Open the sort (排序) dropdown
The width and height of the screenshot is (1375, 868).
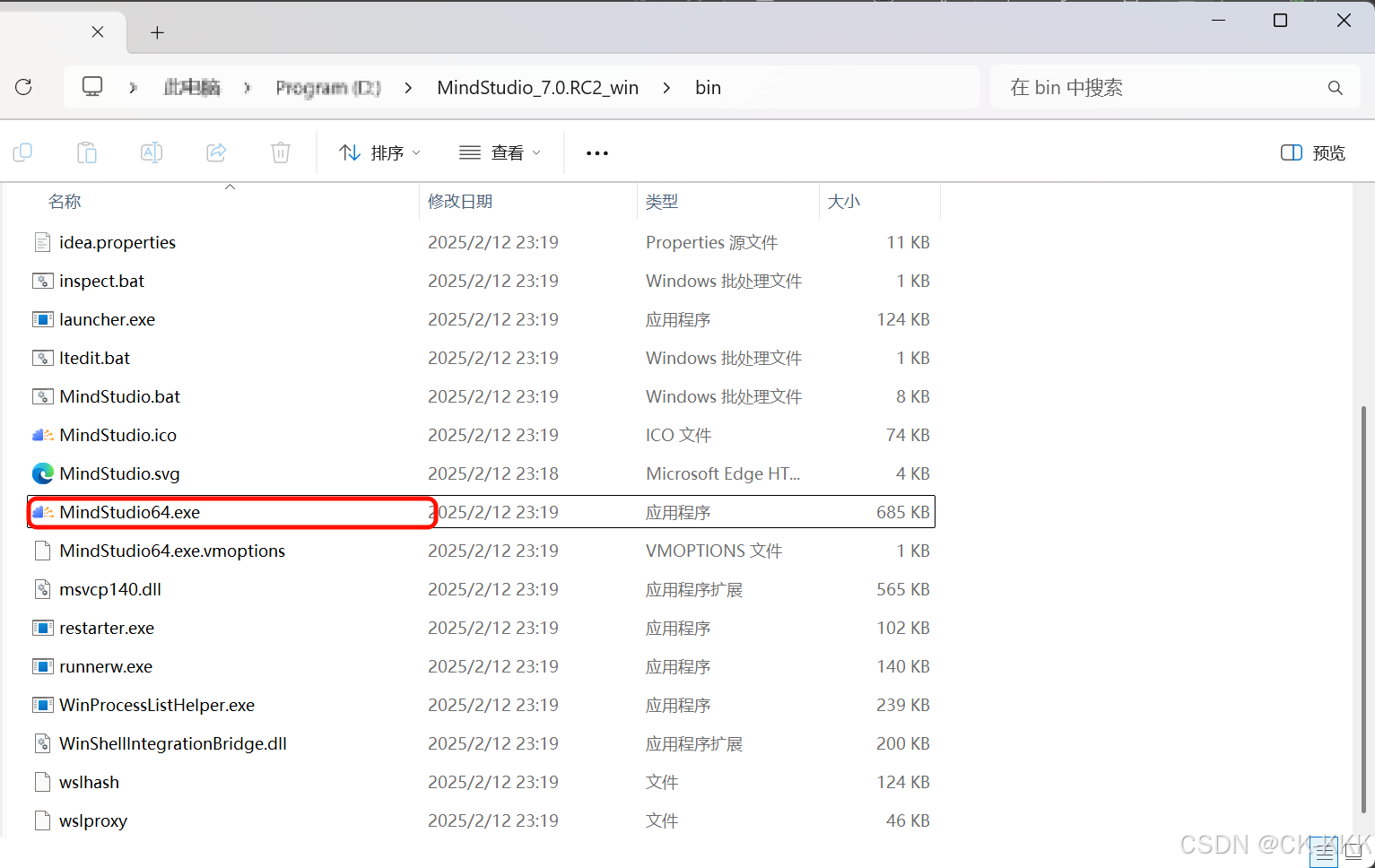380,153
